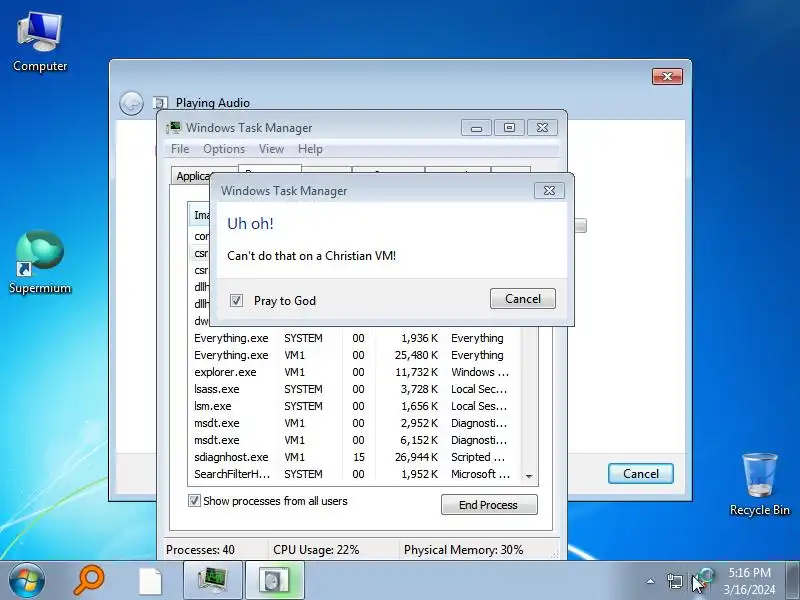Image resolution: width=800 pixels, height=600 pixels.
Task: Click End Process button
Action: coord(489,505)
